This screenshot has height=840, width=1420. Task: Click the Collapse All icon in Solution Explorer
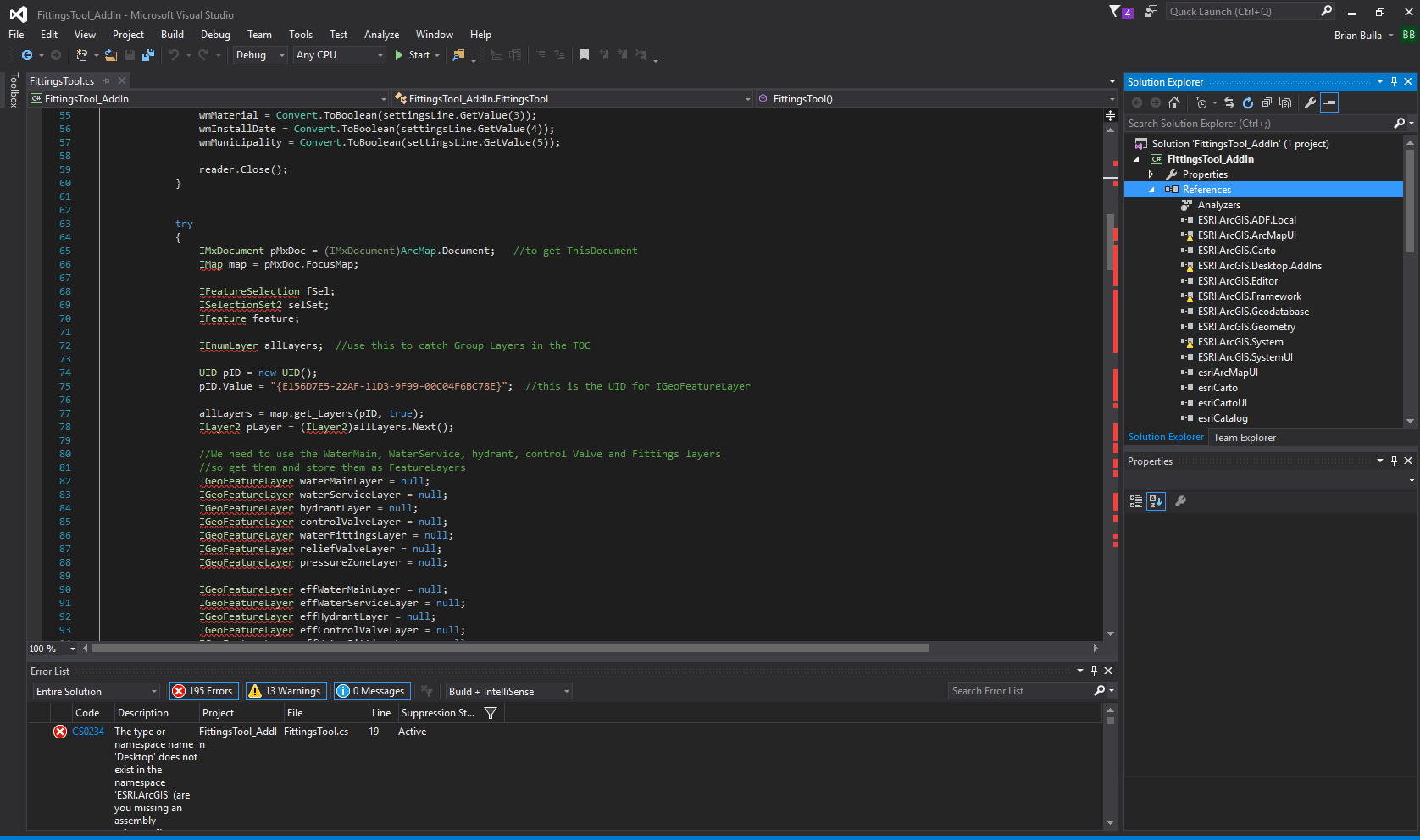point(1267,102)
